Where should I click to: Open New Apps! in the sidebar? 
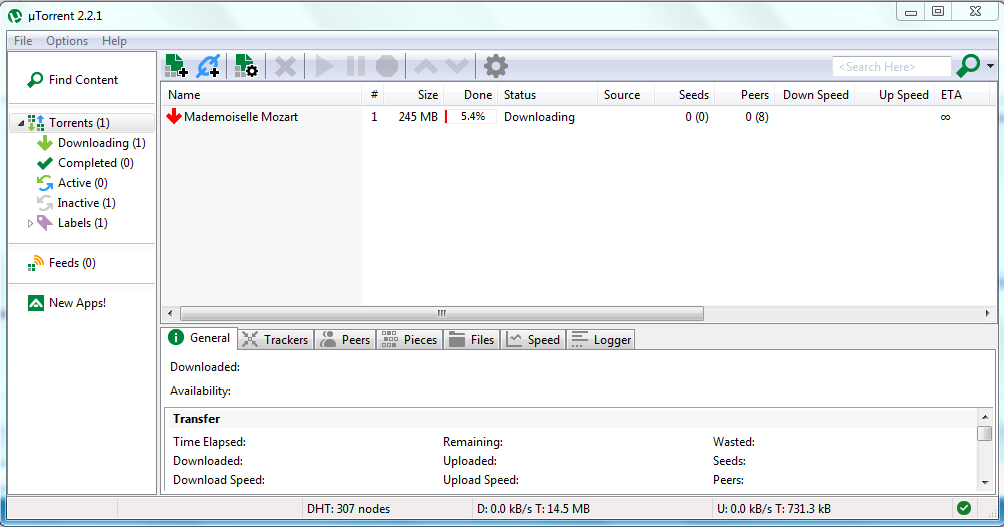(67, 303)
